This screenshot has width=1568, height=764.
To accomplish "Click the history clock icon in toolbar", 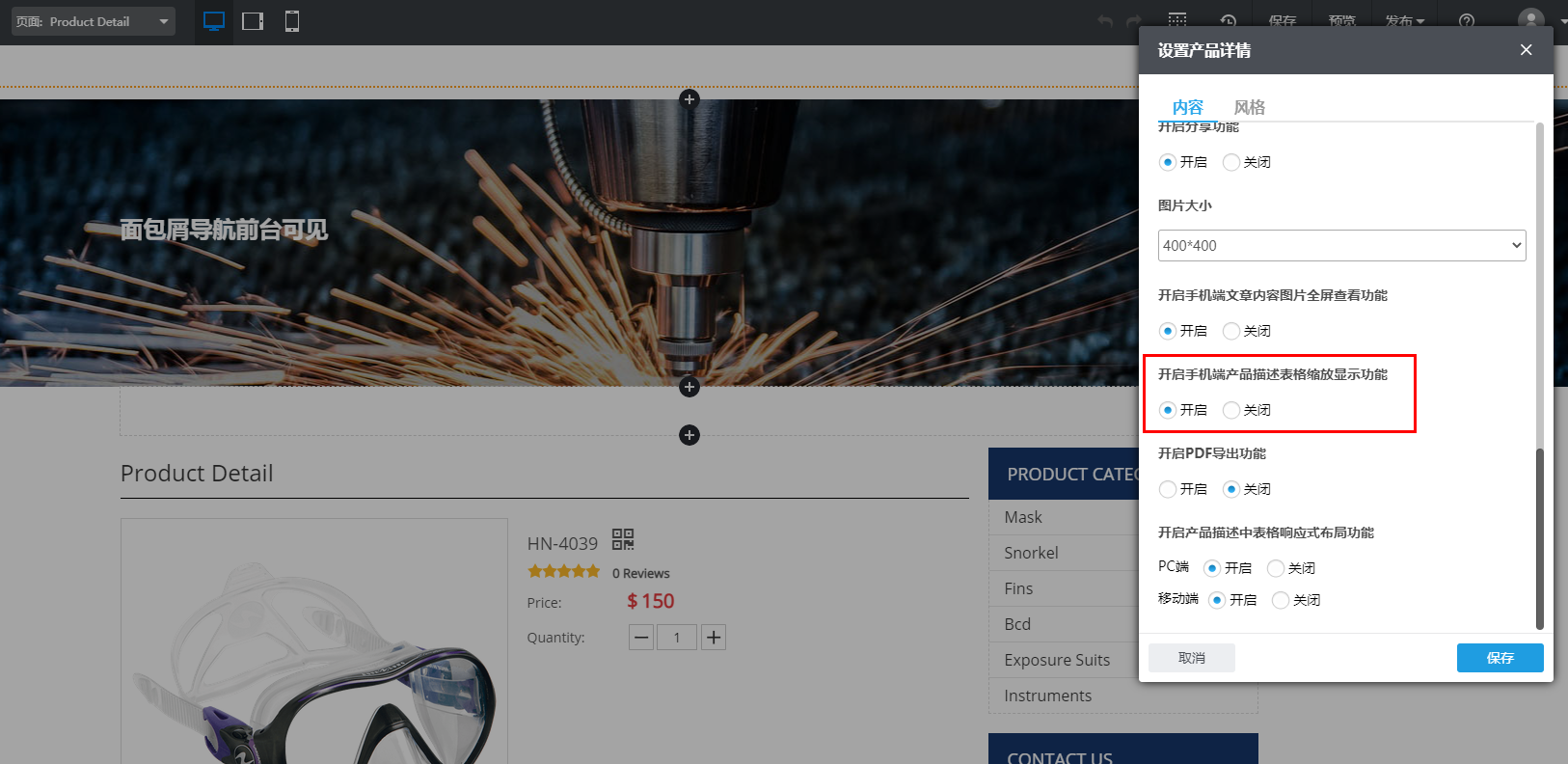I will [1228, 20].
